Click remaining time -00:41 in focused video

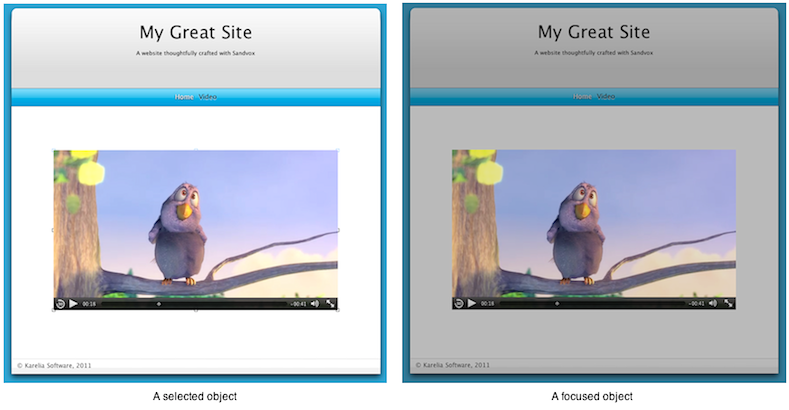coord(696,303)
